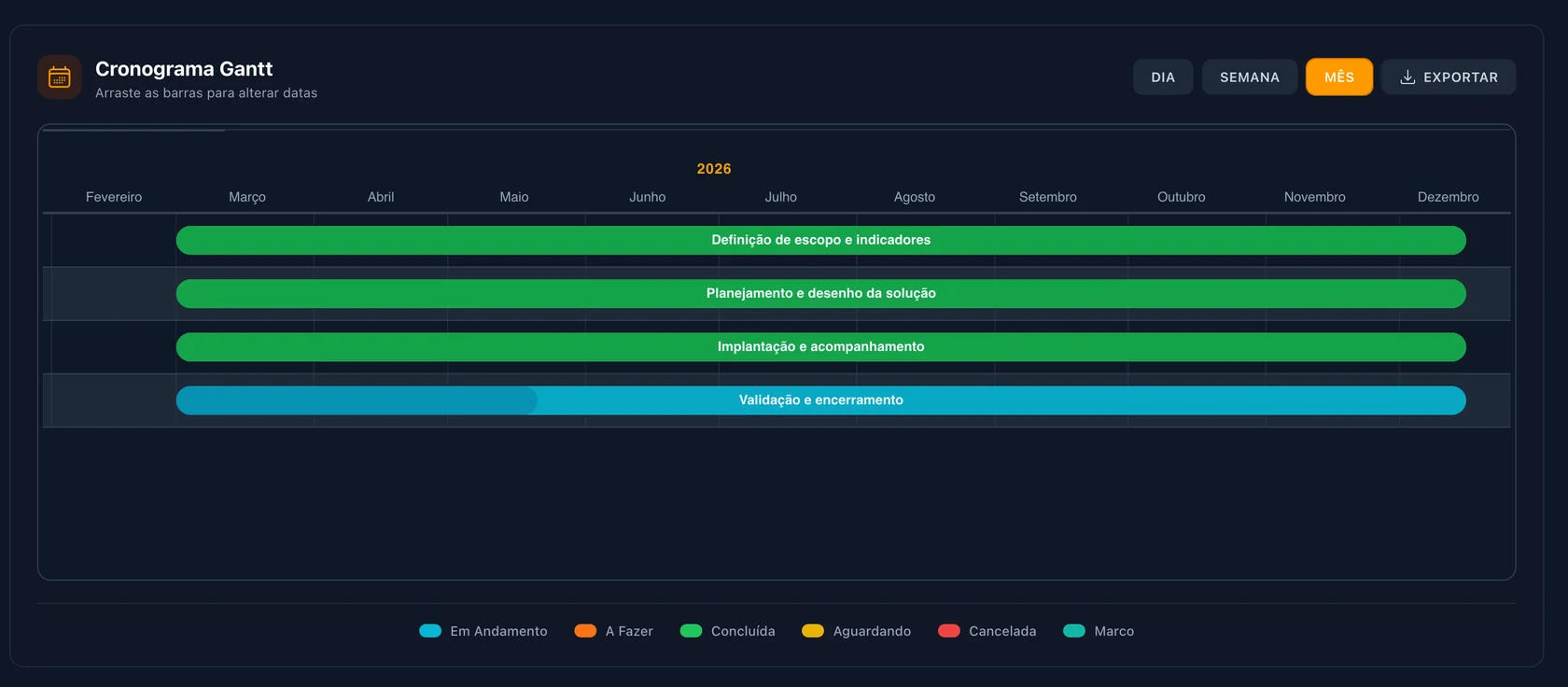Click the Julho month header
Viewport: 1568px width, 687px height.
tap(781, 197)
